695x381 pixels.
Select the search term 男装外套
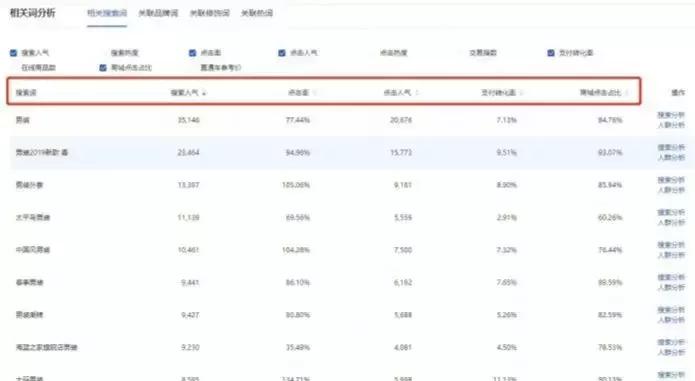(x=29, y=185)
